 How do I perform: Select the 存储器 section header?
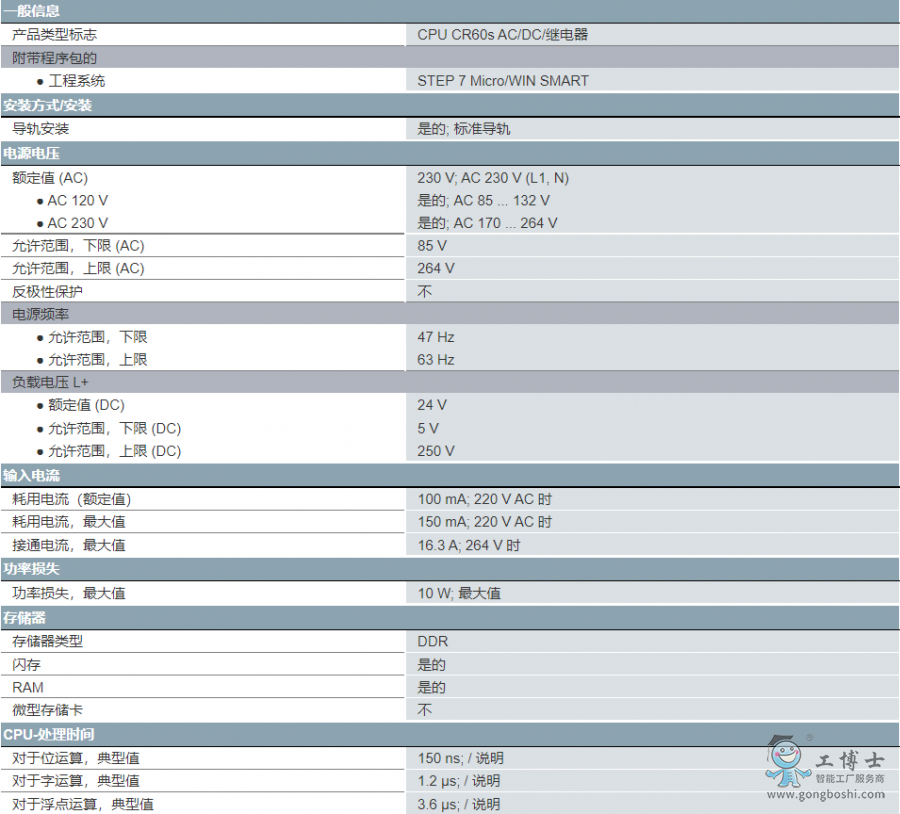(x=25, y=617)
